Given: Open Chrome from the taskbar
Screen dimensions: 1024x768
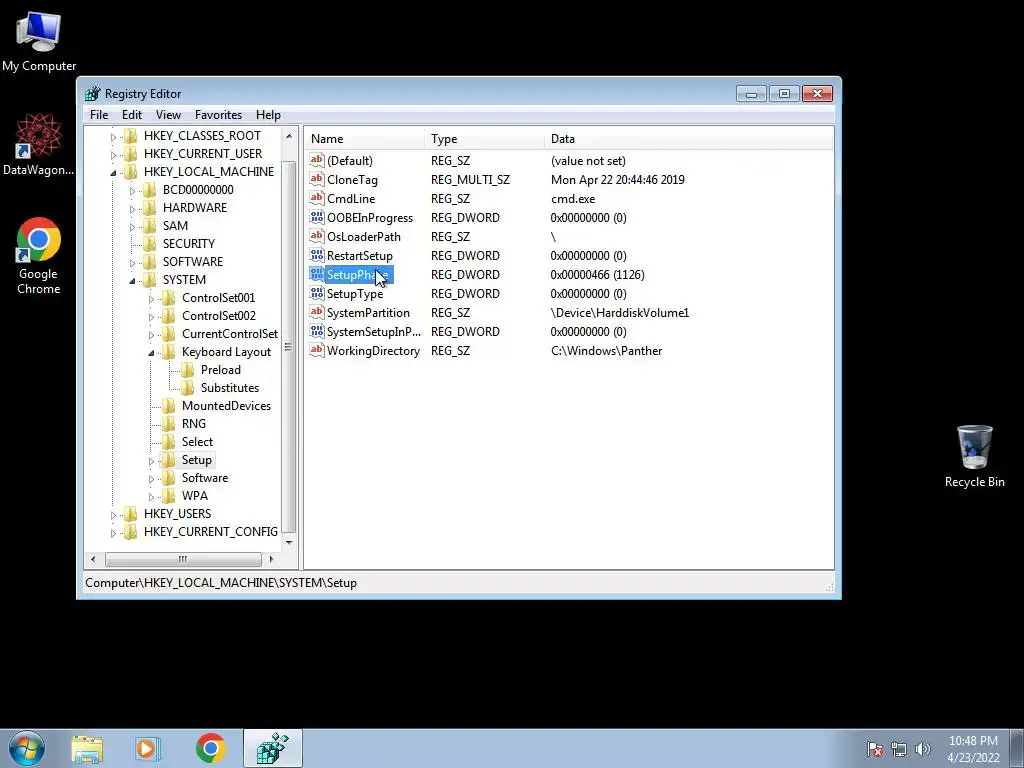Looking at the screenshot, I should click(x=210, y=748).
